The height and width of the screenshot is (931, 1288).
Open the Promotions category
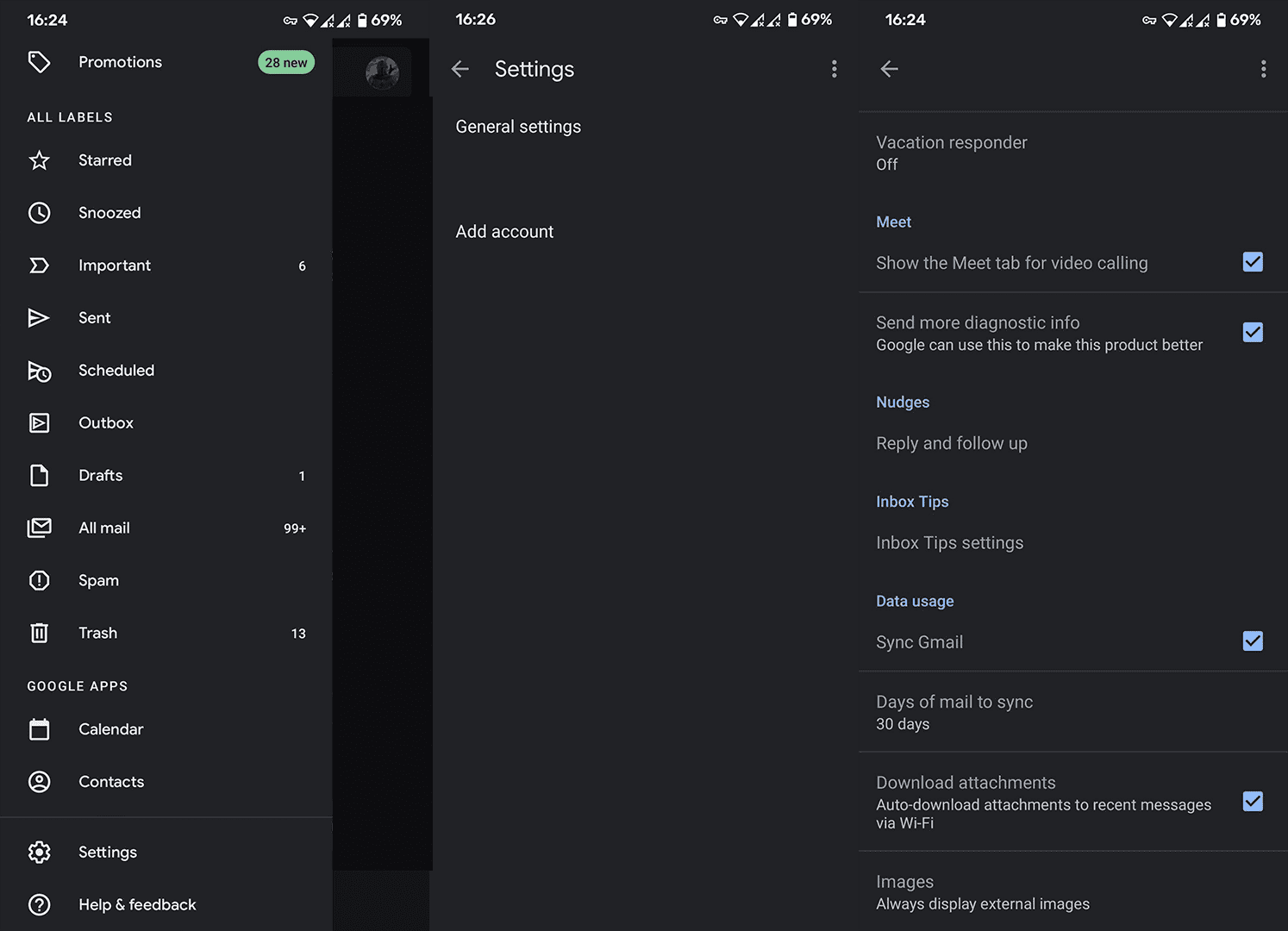click(x=120, y=62)
